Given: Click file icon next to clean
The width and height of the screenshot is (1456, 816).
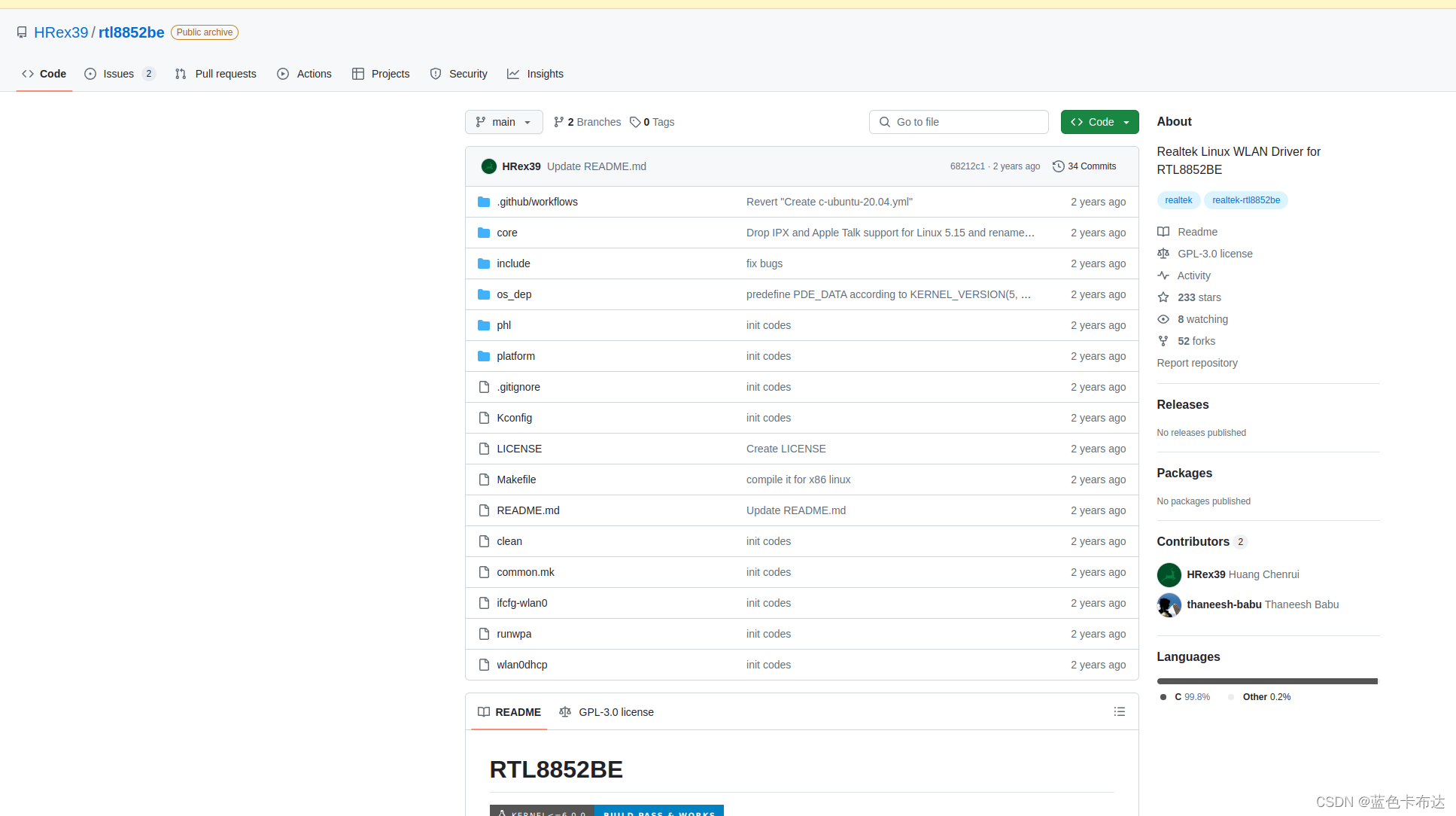Looking at the screenshot, I should pyautogui.click(x=484, y=541).
